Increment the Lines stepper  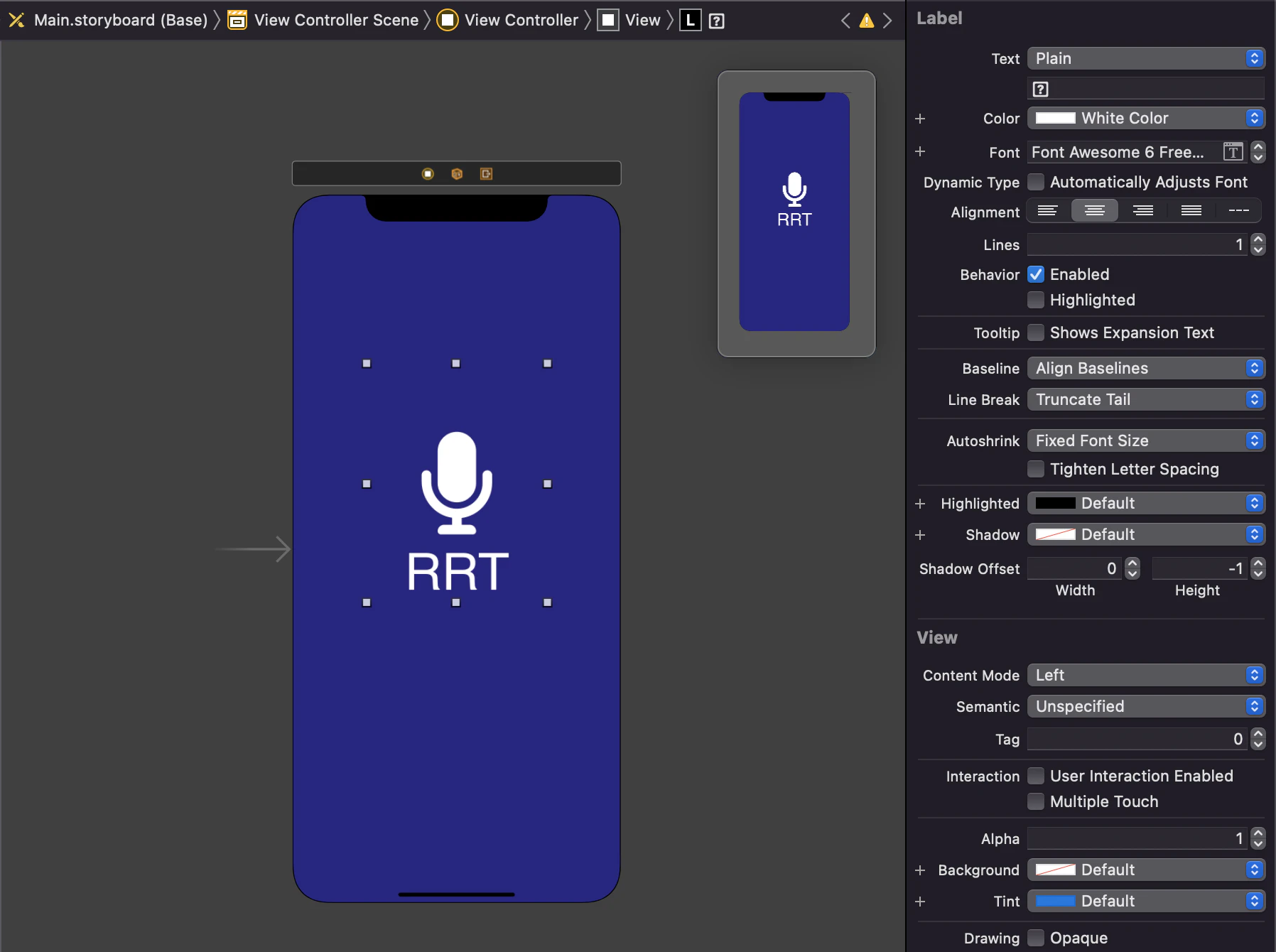tap(1258, 240)
